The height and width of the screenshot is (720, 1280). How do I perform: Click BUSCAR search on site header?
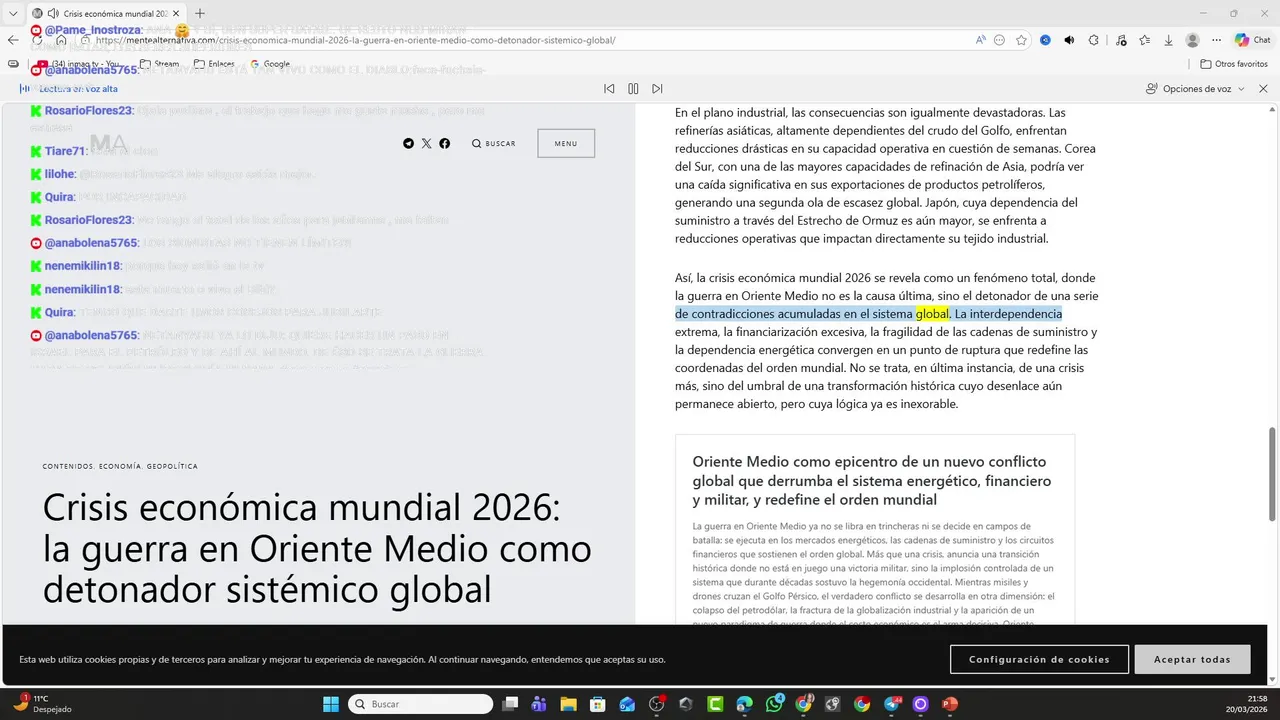[494, 143]
